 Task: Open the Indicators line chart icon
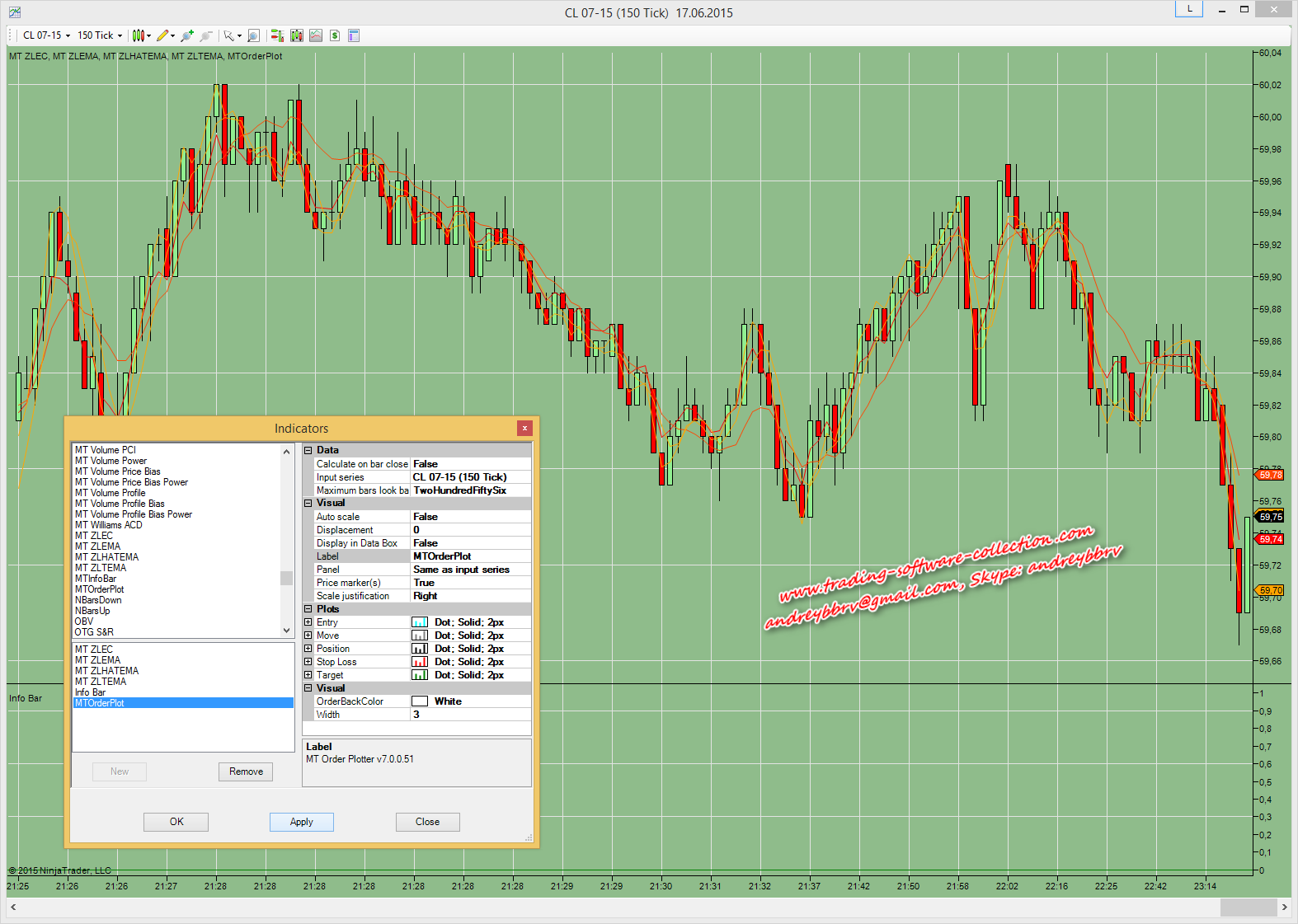[316, 35]
